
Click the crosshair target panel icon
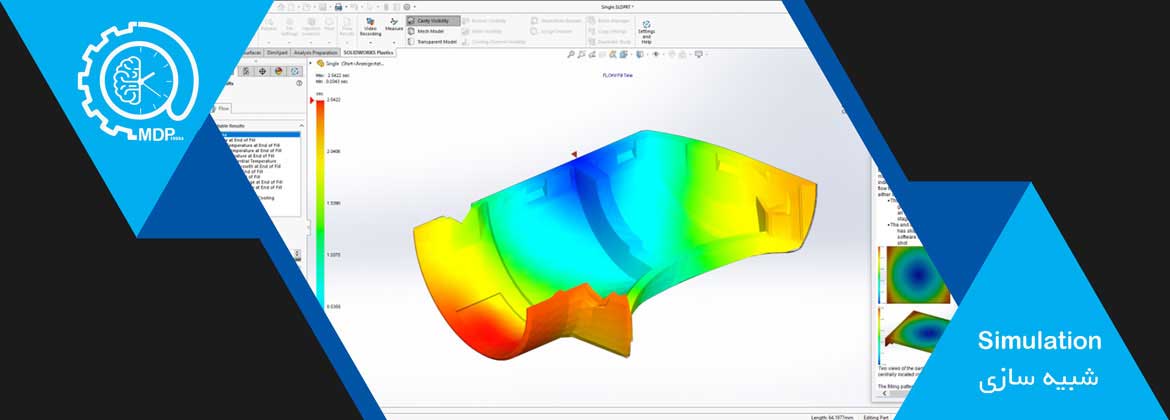263,71
